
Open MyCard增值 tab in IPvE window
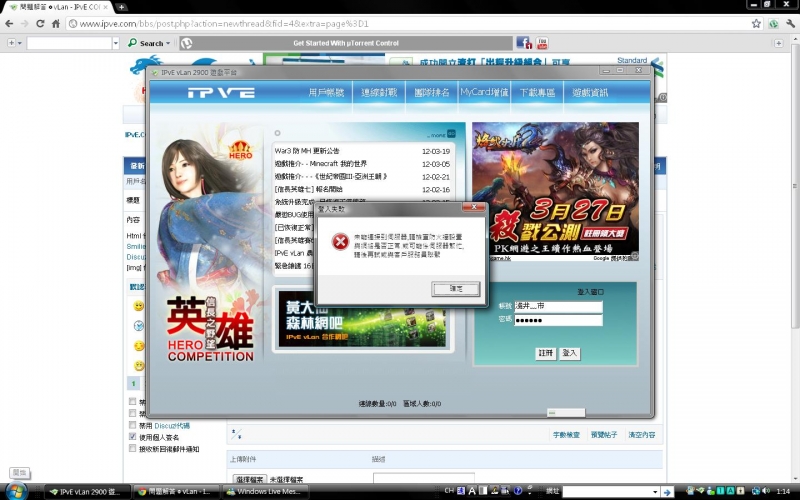pos(484,92)
